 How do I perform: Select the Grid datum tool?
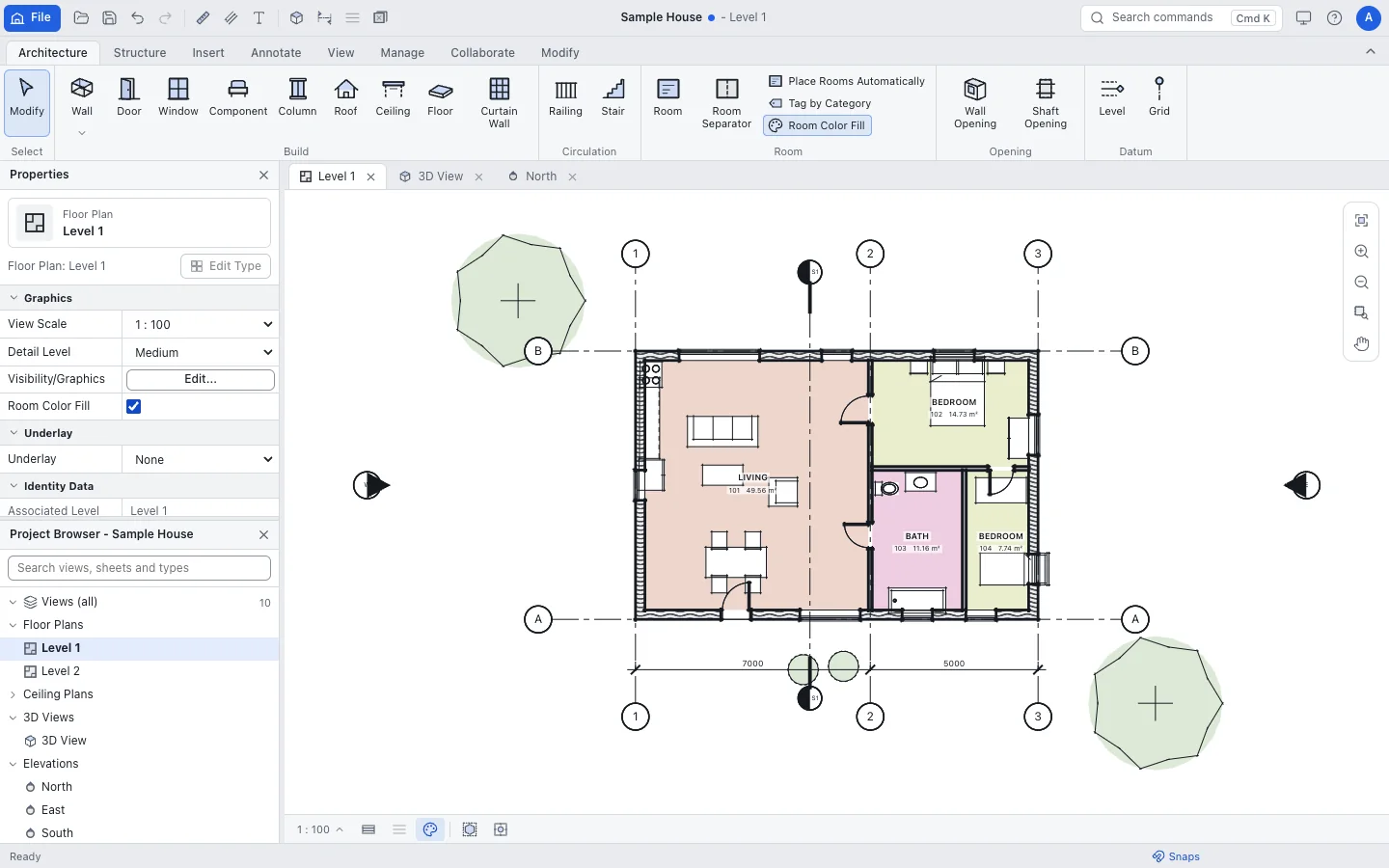coord(1159,97)
